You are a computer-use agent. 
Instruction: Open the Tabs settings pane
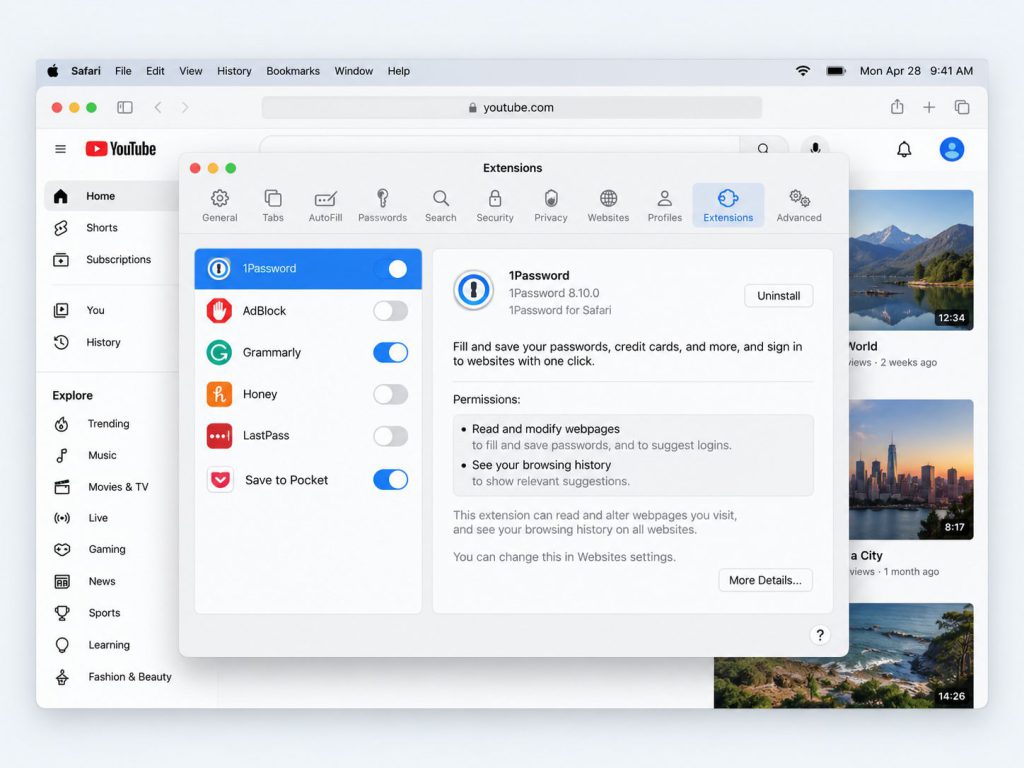coord(273,205)
